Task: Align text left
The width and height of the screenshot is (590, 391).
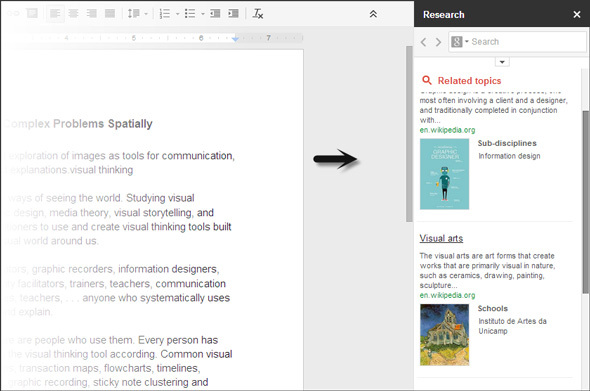Action: click(55, 14)
